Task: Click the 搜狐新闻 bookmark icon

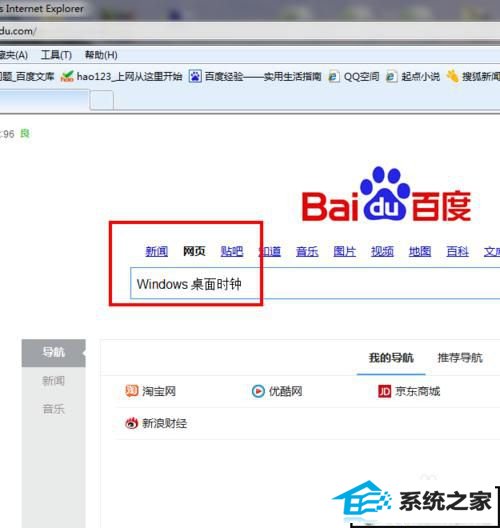Action: (453, 76)
